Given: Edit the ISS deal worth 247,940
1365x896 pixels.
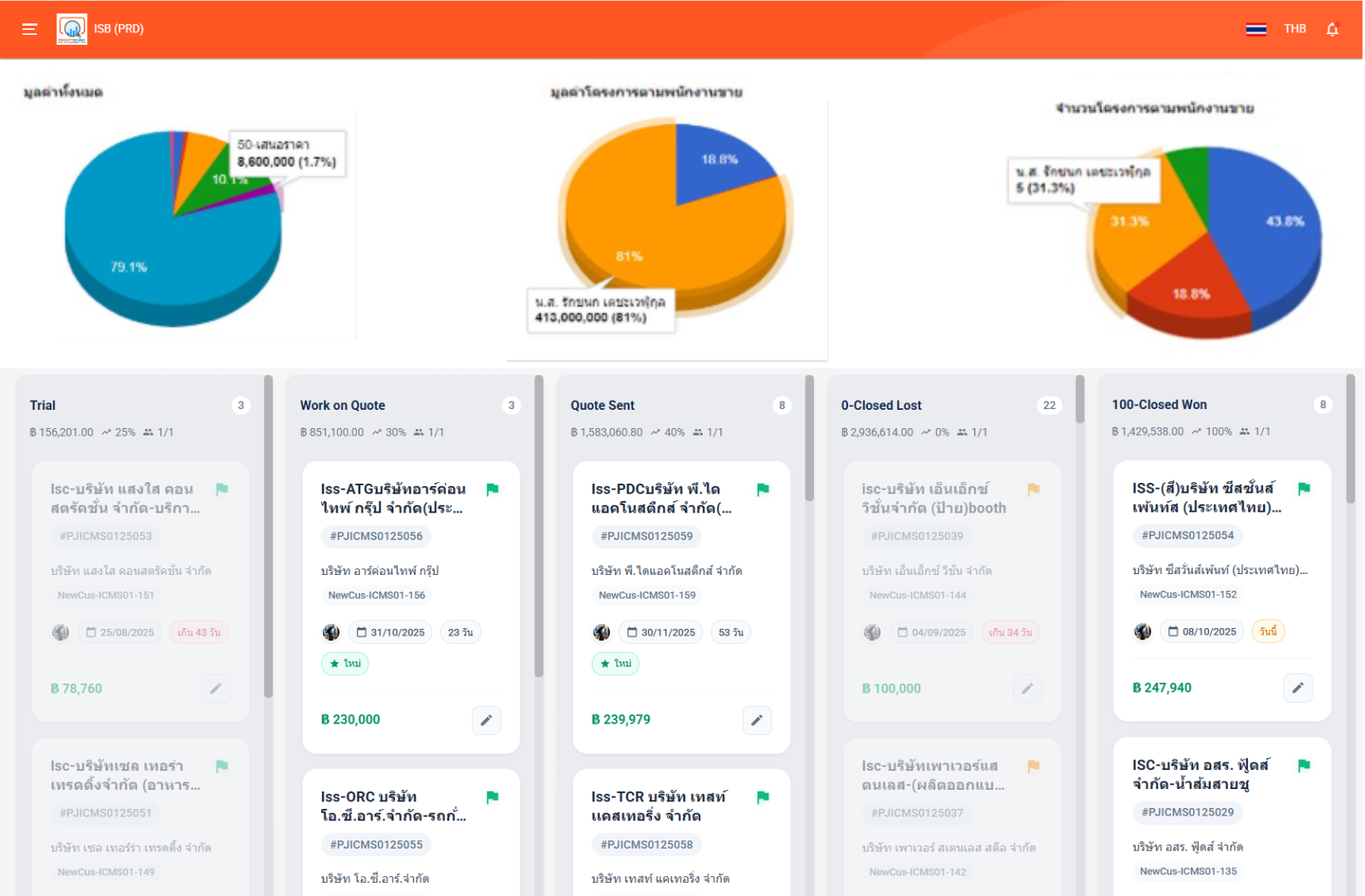Looking at the screenshot, I should (1298, 688).
